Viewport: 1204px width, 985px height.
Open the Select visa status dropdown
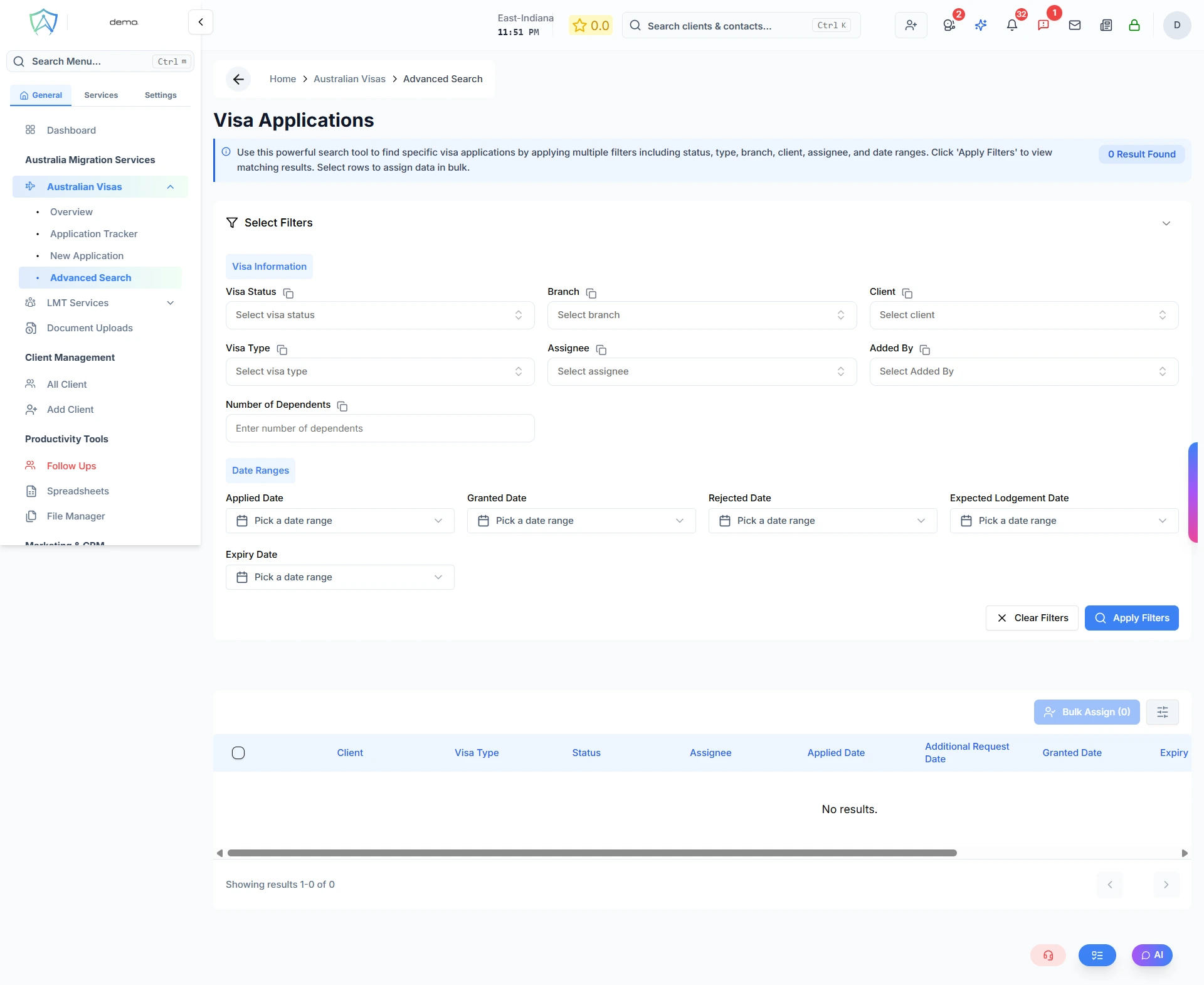click(379, 315)
